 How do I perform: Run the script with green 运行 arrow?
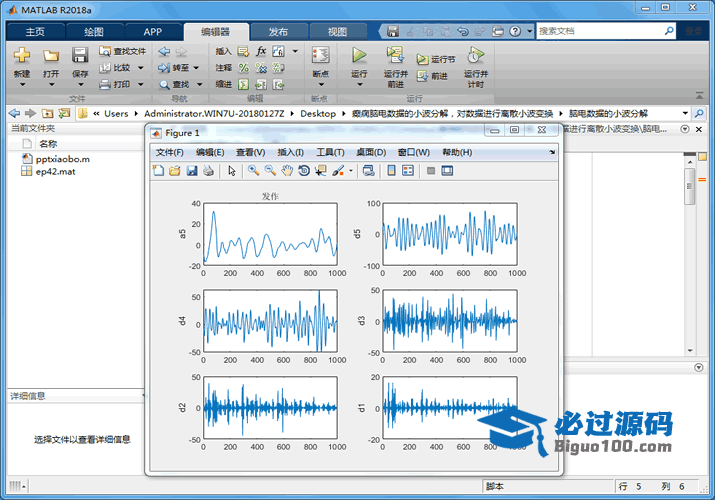point(359,55)
